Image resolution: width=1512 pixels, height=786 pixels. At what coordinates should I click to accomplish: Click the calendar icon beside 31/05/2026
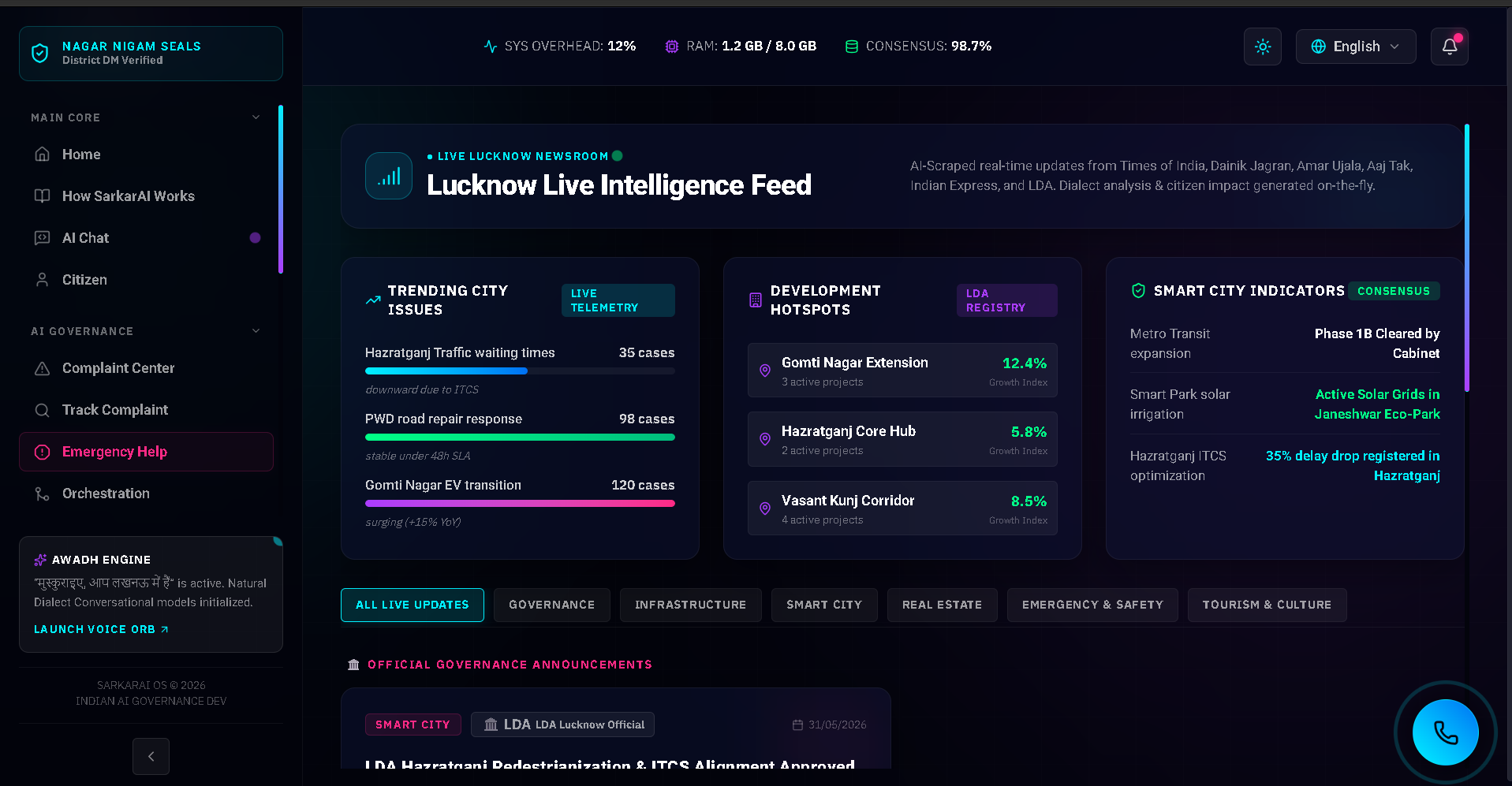(x=797, y=725)
